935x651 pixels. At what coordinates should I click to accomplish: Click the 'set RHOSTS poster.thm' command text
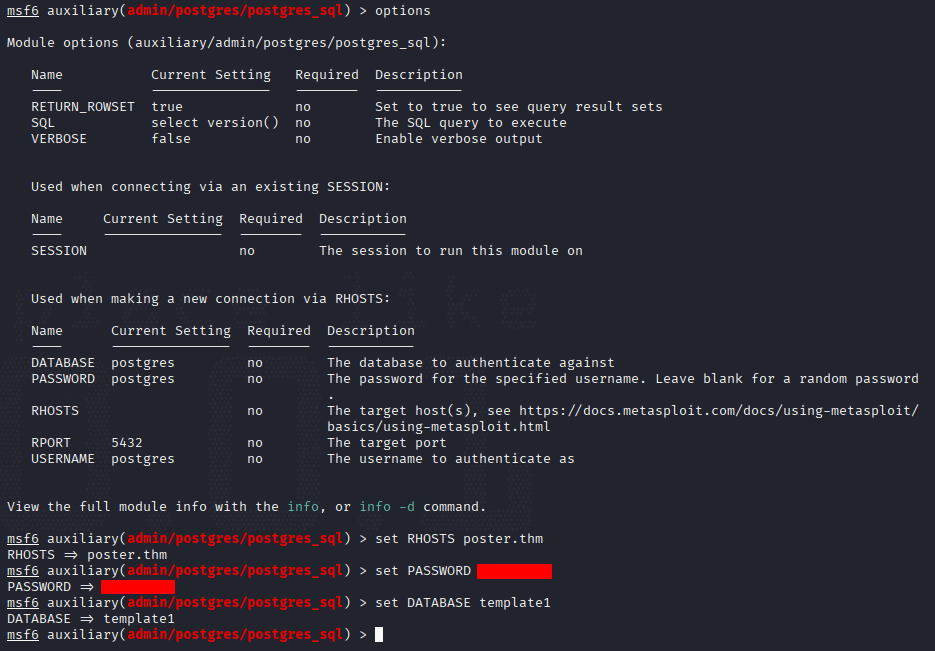[459, 539]
